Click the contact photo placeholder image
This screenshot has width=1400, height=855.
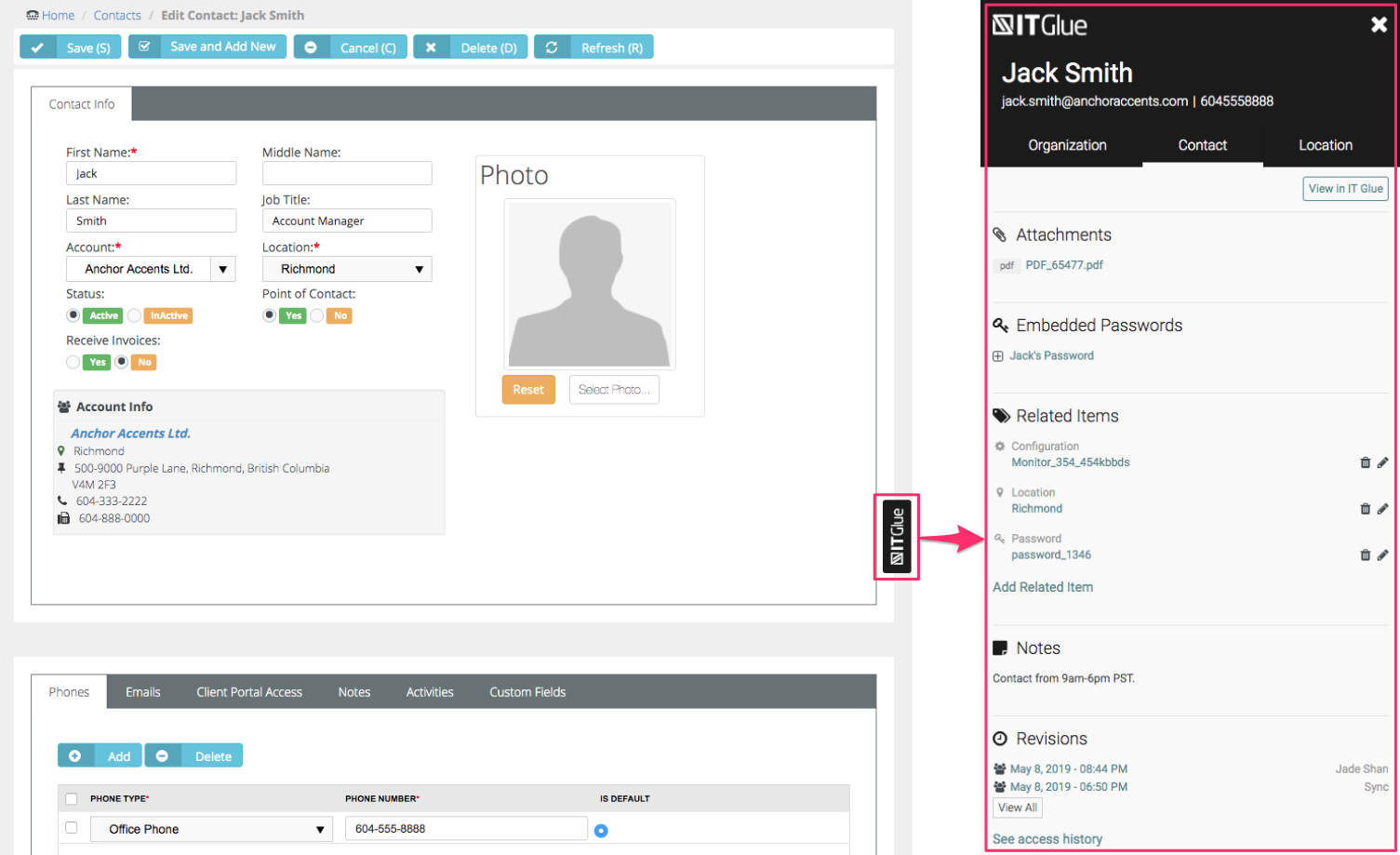pos(589,284)
